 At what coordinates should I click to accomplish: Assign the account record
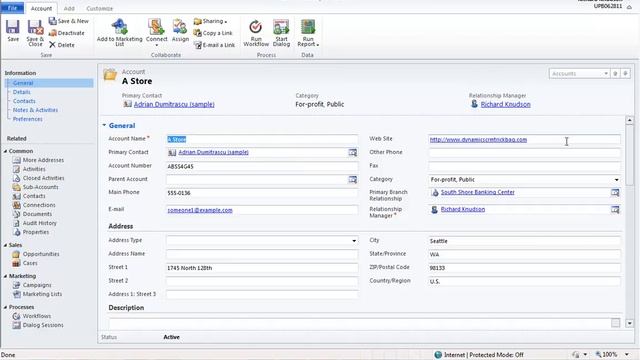point(180,31)
